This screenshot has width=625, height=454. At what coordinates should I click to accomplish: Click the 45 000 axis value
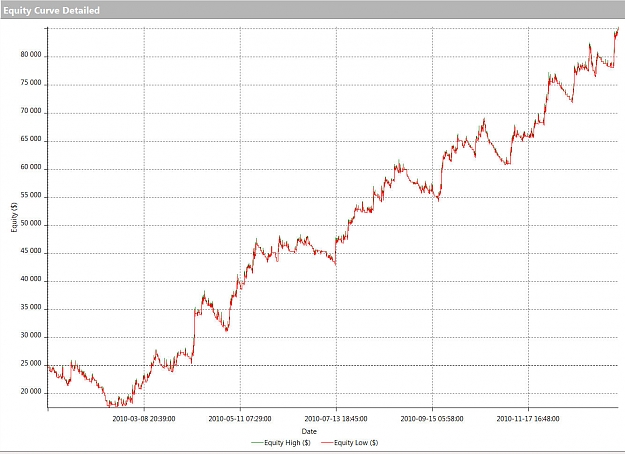31,251
